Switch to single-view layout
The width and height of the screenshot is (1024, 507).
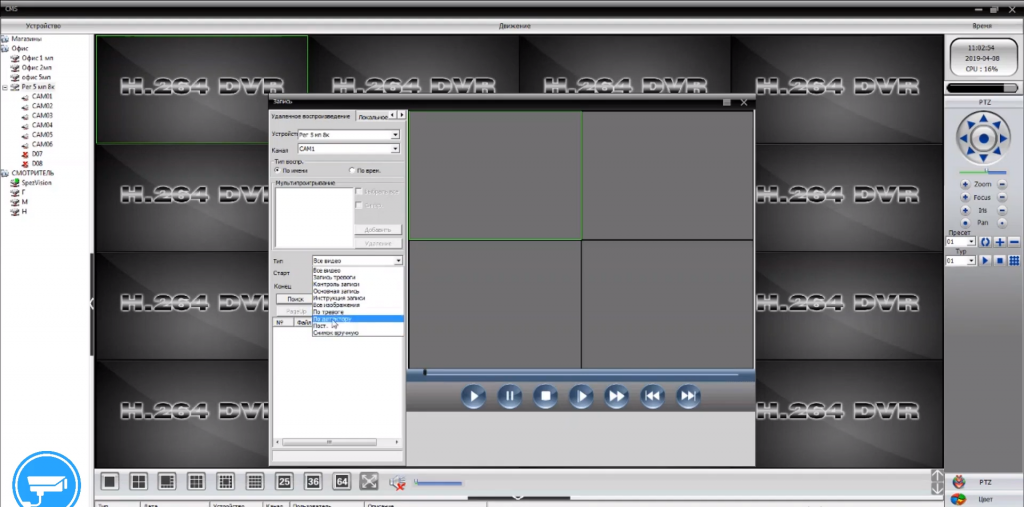point(110,482)
